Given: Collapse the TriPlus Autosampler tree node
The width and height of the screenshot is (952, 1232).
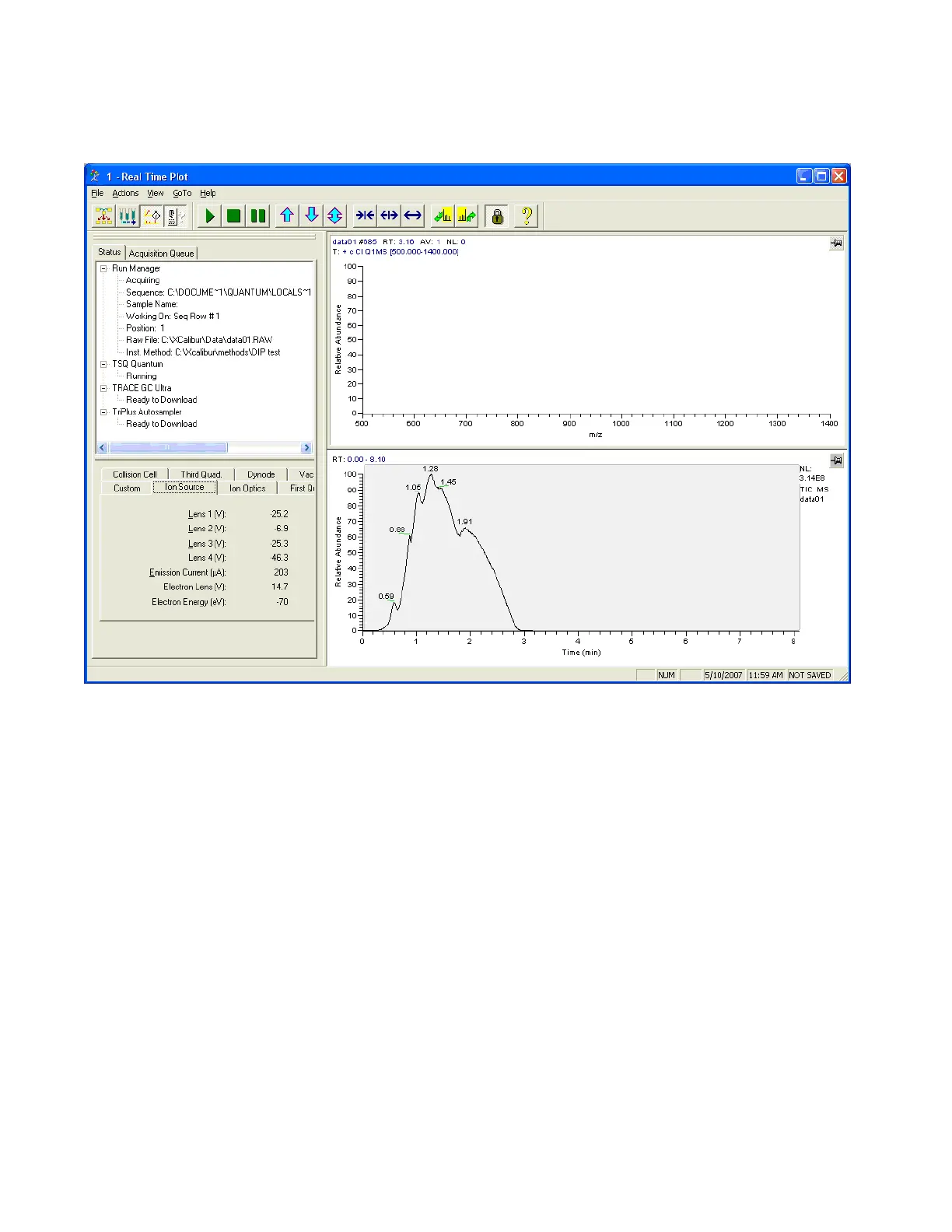Looking at the screenshot, I should (103, 412).
